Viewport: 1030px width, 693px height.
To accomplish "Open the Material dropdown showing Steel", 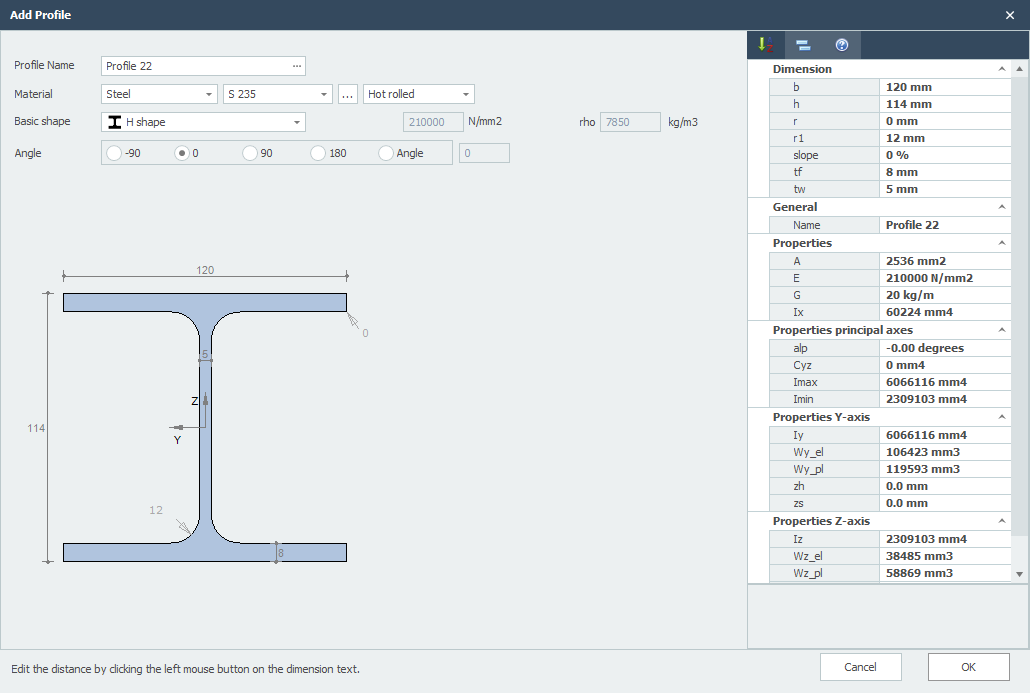I will tap(210, 93).
